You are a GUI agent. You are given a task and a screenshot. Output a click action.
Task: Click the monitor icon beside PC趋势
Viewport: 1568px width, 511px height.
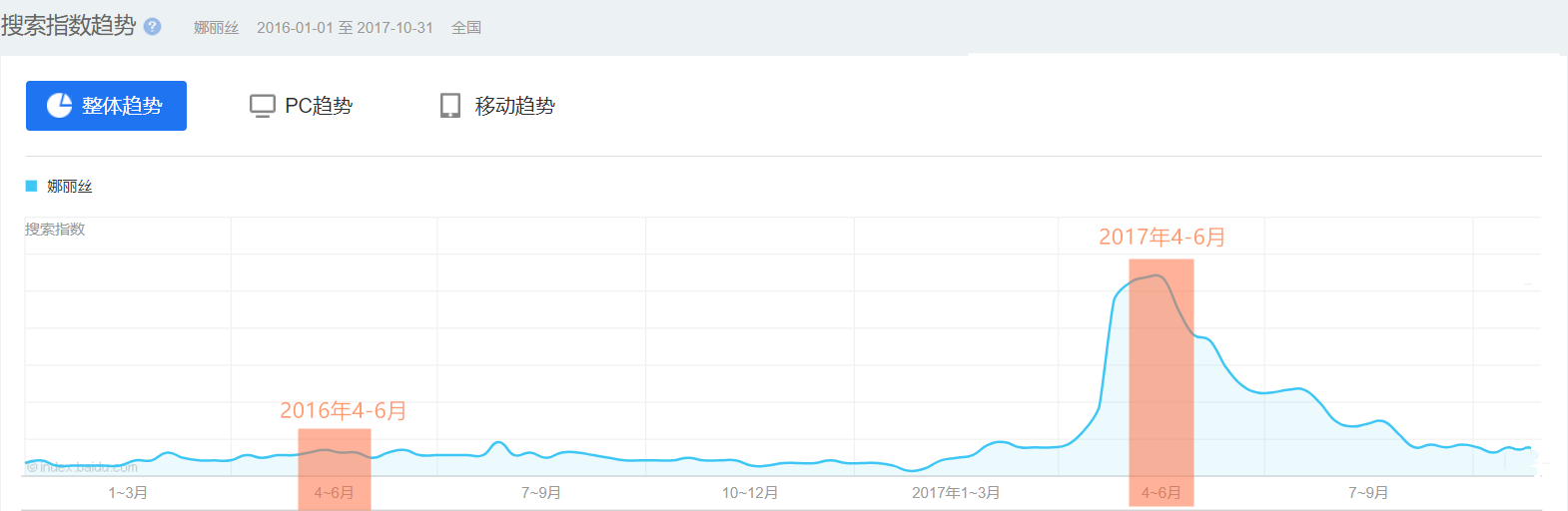pyautogui.click(x=262, y=106)
